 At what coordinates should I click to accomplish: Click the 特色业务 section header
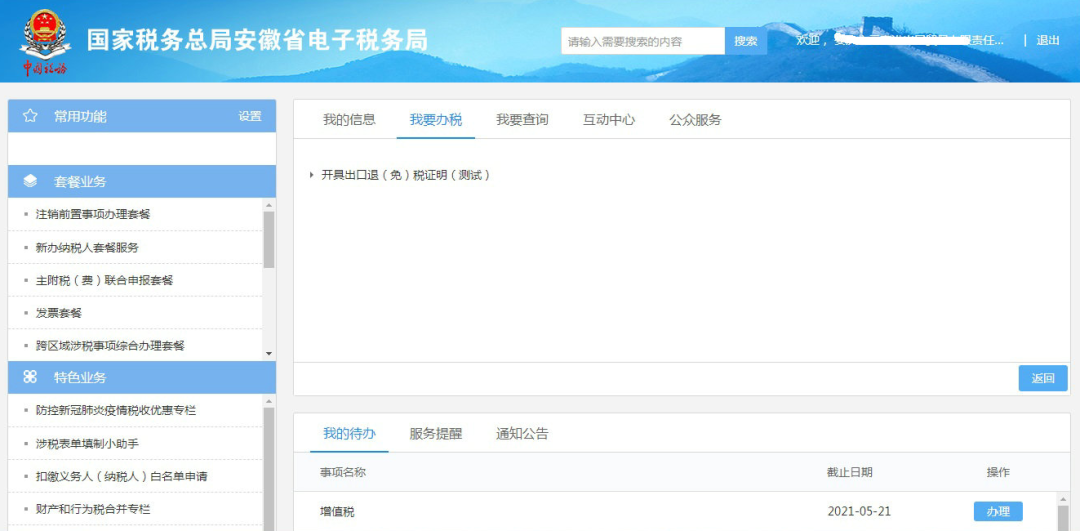(x=142, y=377)
